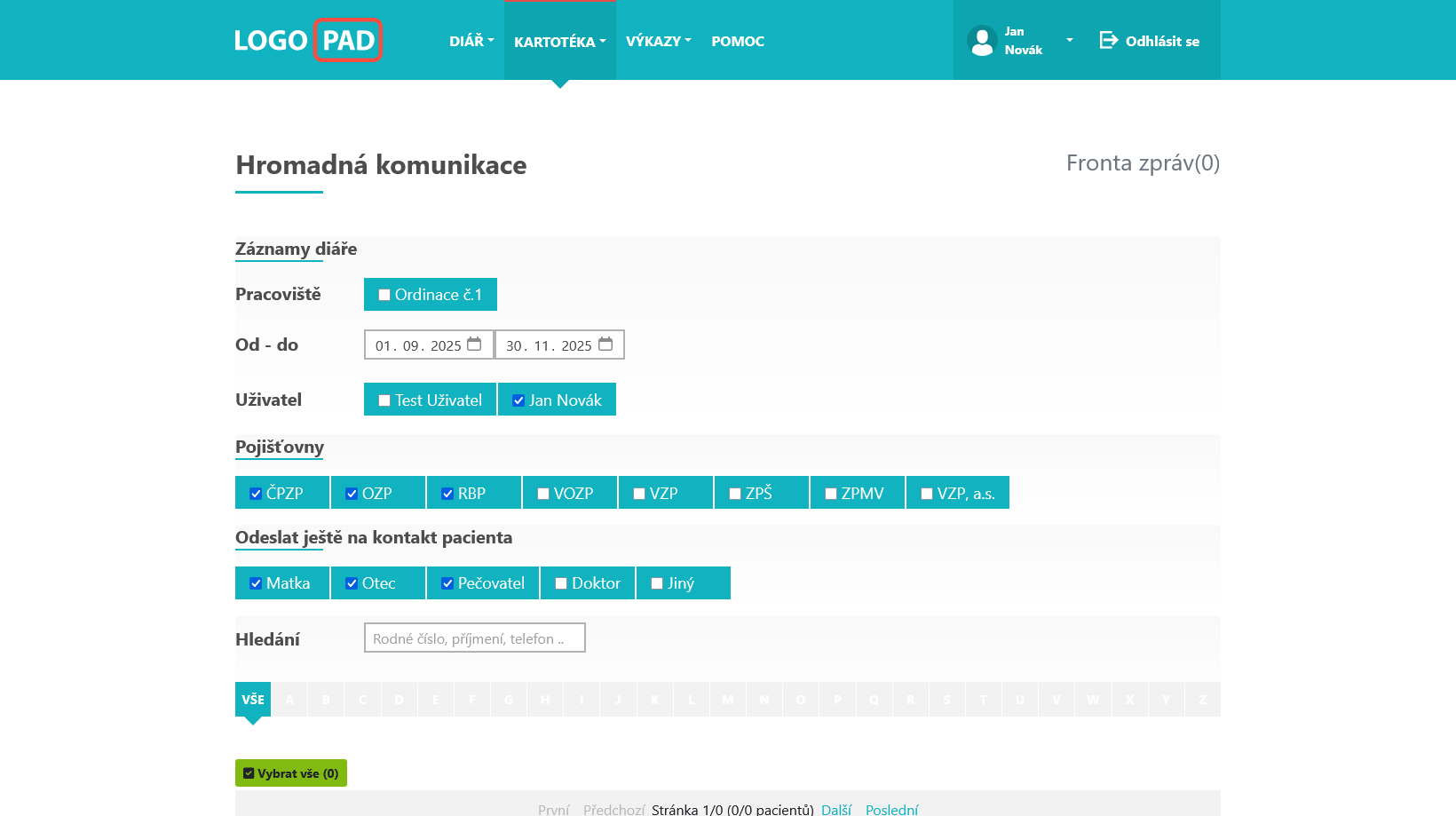This screenshot has height=816, width=1456.
Task: Uncheck the Jan Novák user checkbox
Action: point(518,400)
